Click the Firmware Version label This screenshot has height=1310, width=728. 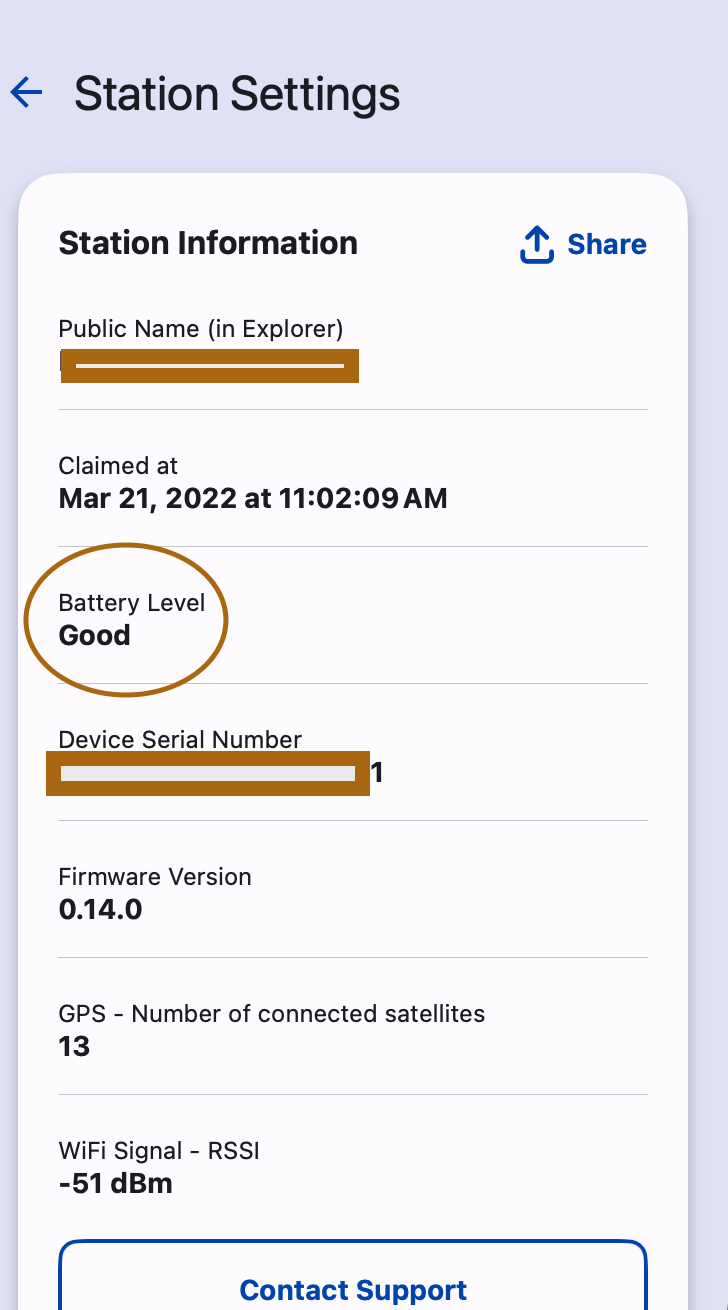coord(155,877)
